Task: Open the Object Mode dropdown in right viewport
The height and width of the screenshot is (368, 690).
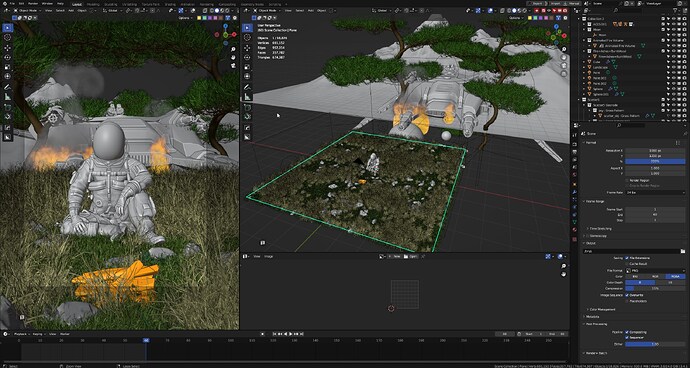Action: (x=268, y=10)
